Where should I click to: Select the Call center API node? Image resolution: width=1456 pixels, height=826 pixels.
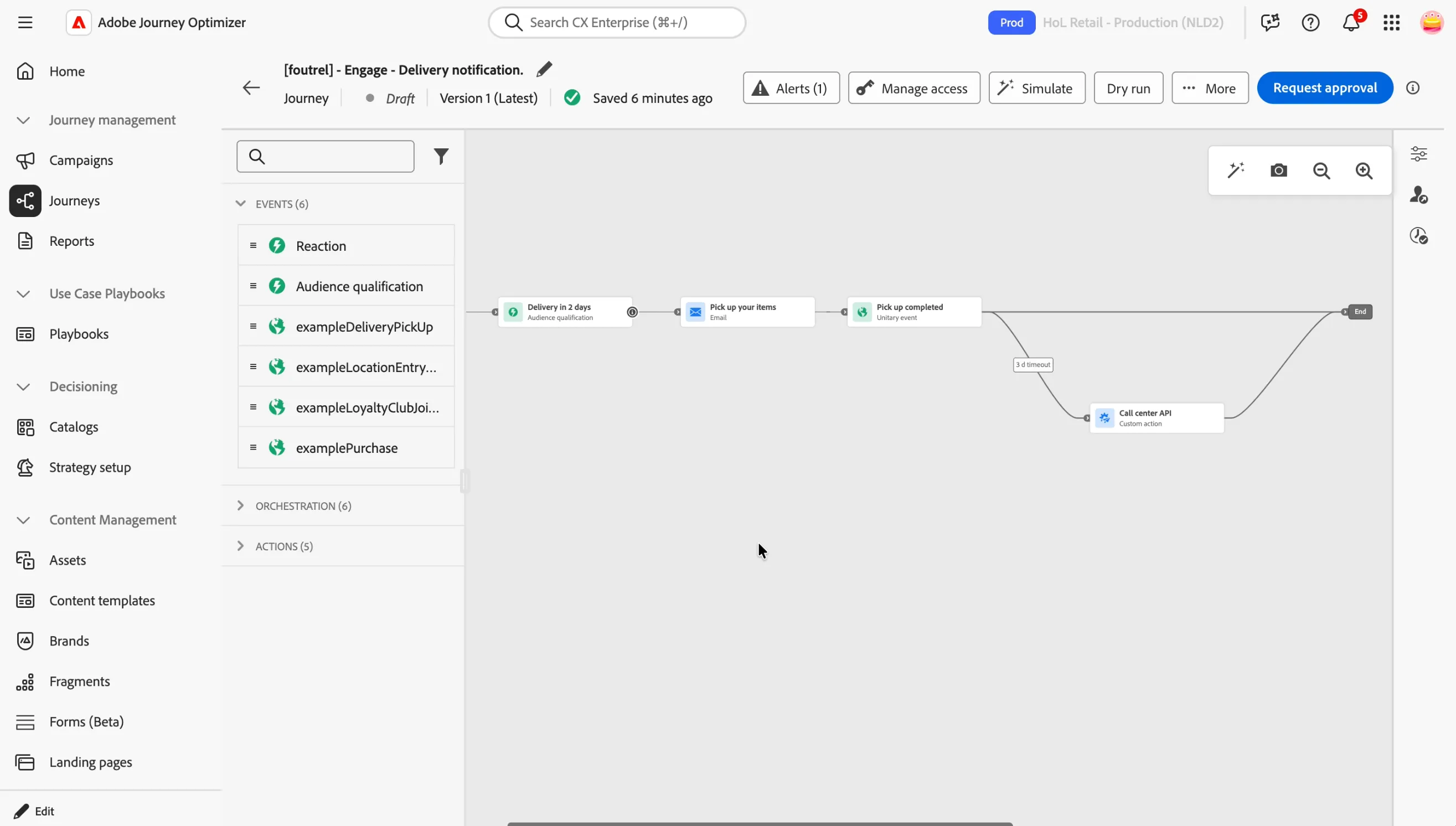(1156, 418)
